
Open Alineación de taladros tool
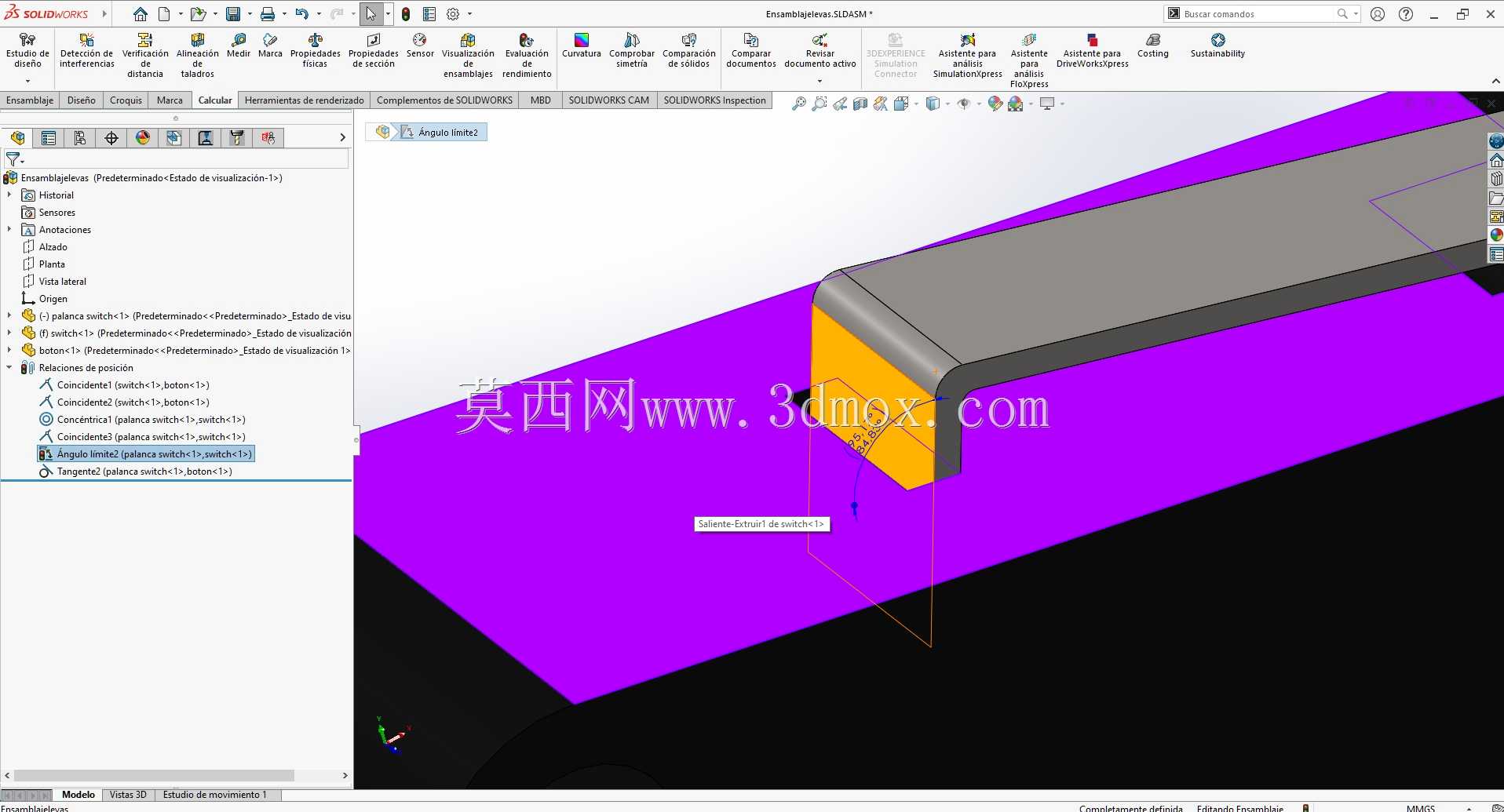pyautogui.click(x=197, y=55)
